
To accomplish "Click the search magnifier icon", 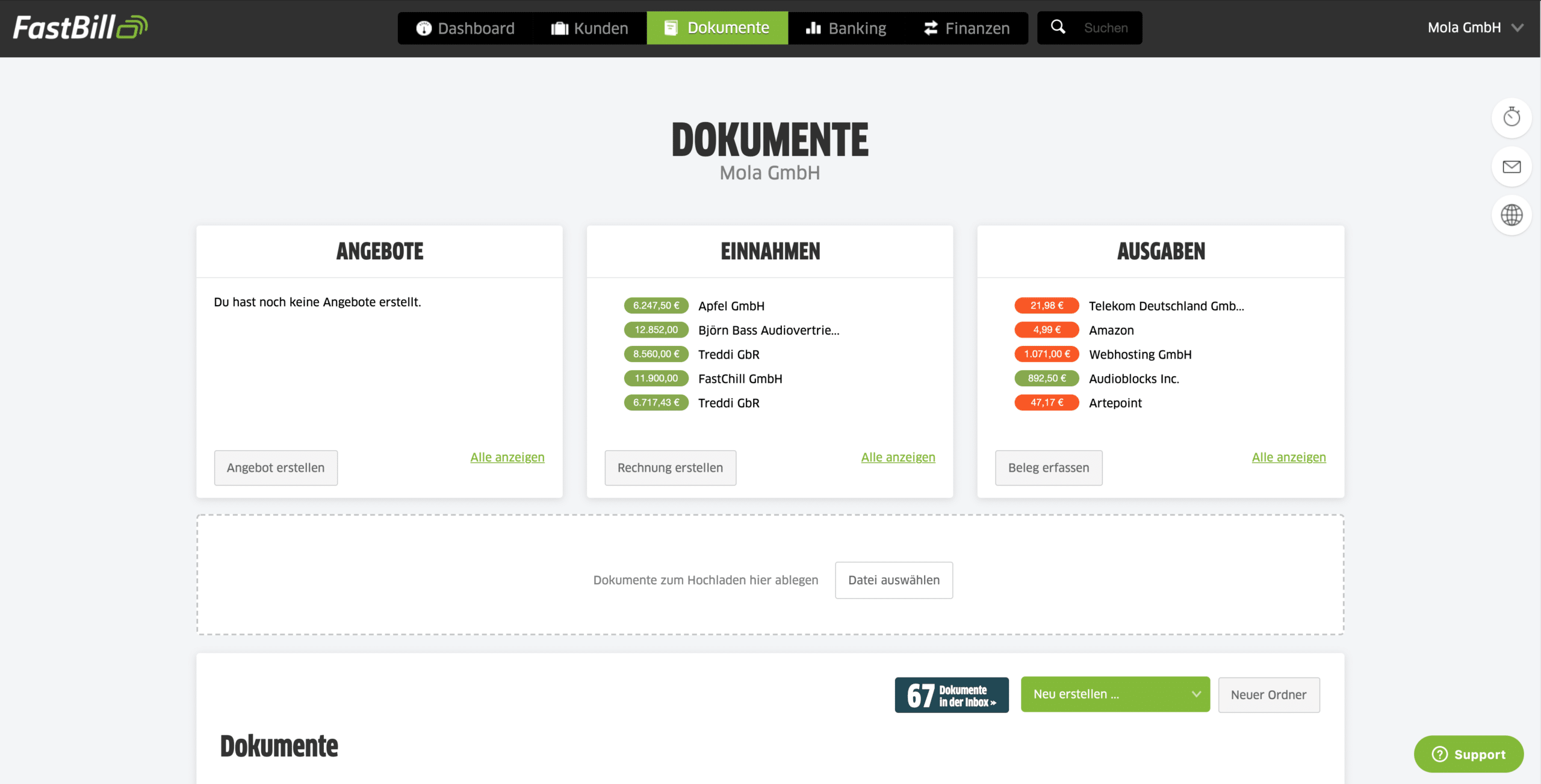I will (x=1058, y=27).
